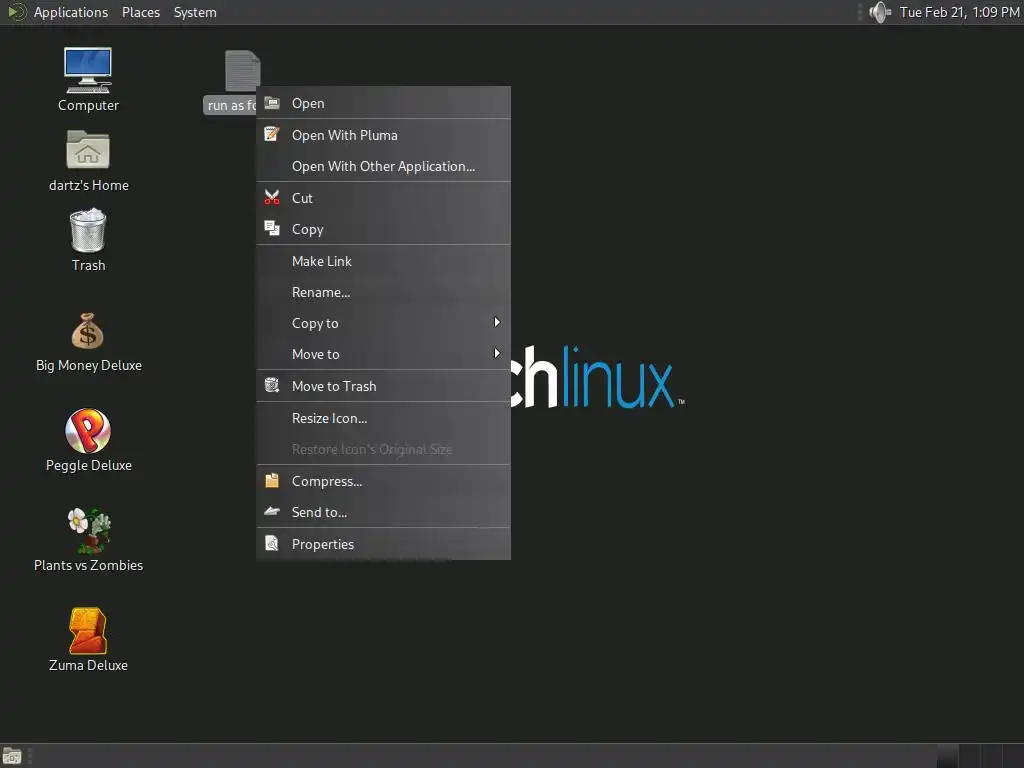Viewport: 1024px width, 768px height.
Task: Click the clock showing Tue Feb 21
Action: tap(959, 12)
